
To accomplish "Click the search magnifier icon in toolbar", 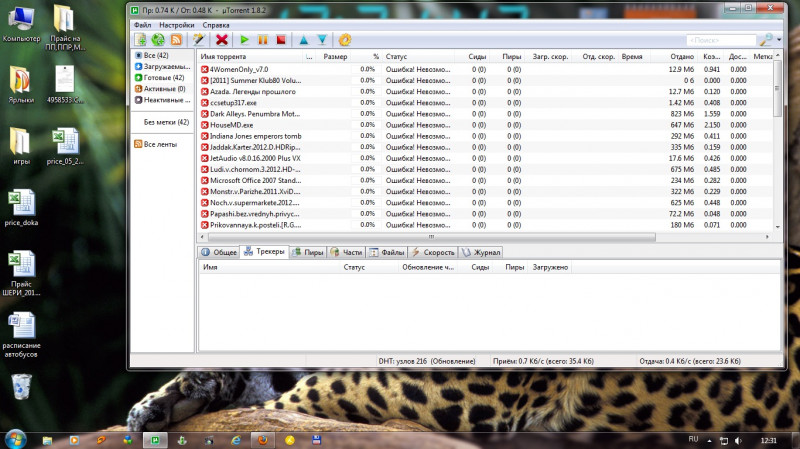I will tap(765, 40).
